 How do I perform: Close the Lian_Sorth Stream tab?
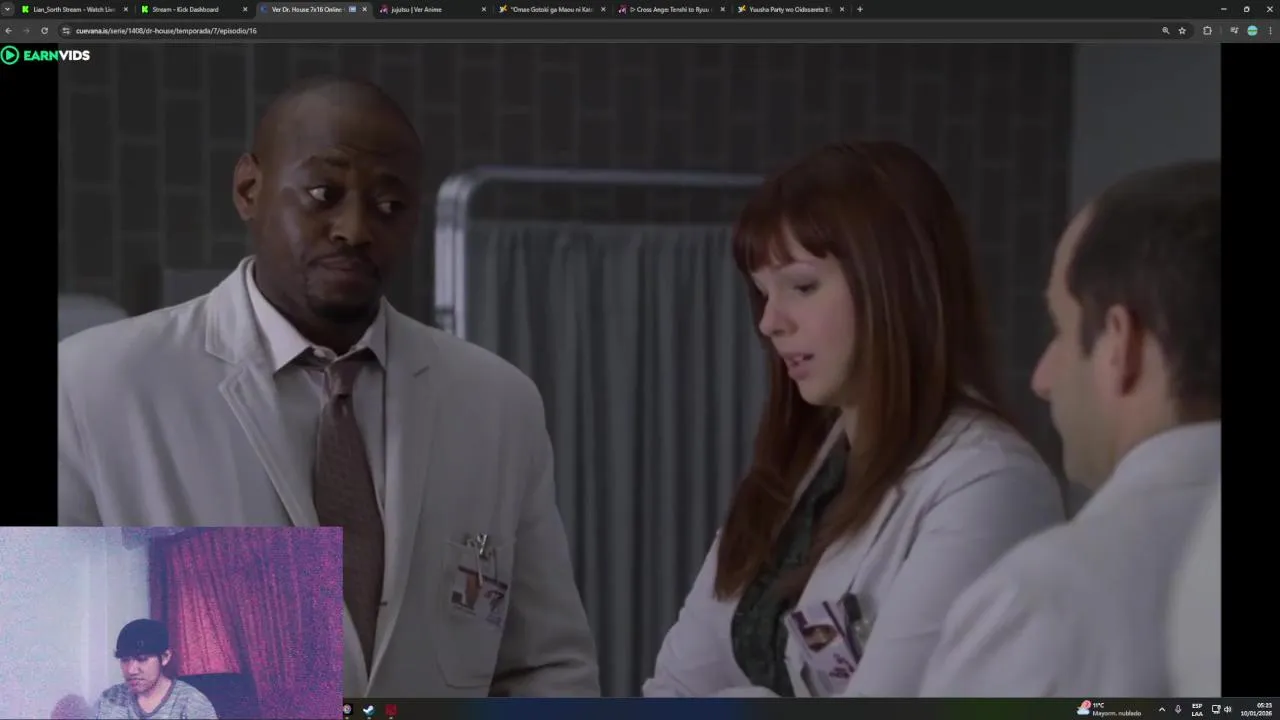[x=125, y=9]
